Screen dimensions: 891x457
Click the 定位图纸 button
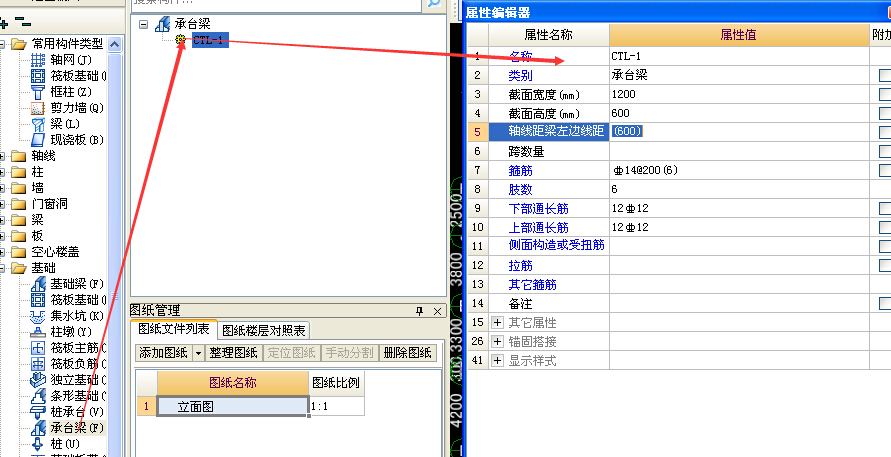(292, 353)
